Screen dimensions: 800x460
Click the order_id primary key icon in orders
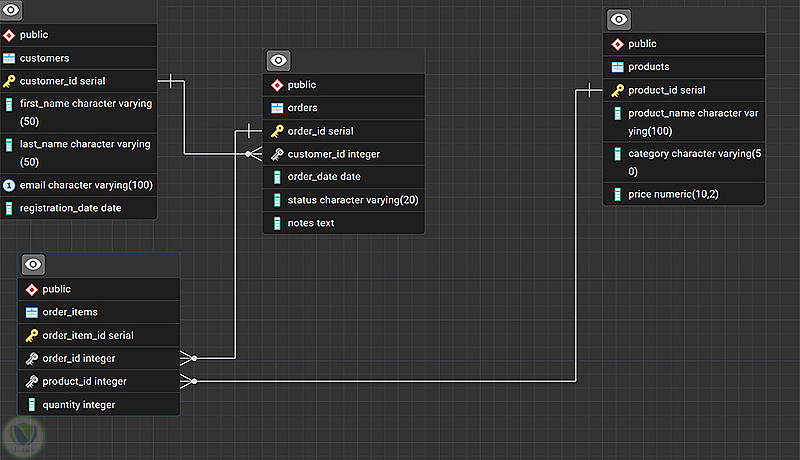(x=277, y=131)
